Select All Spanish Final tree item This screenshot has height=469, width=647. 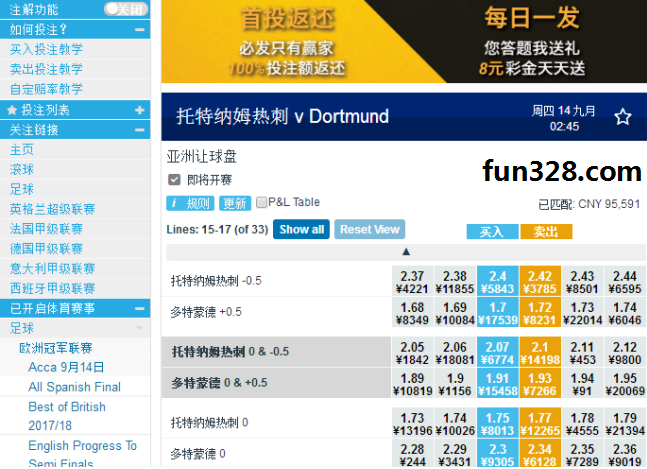(x=74, y=387)
